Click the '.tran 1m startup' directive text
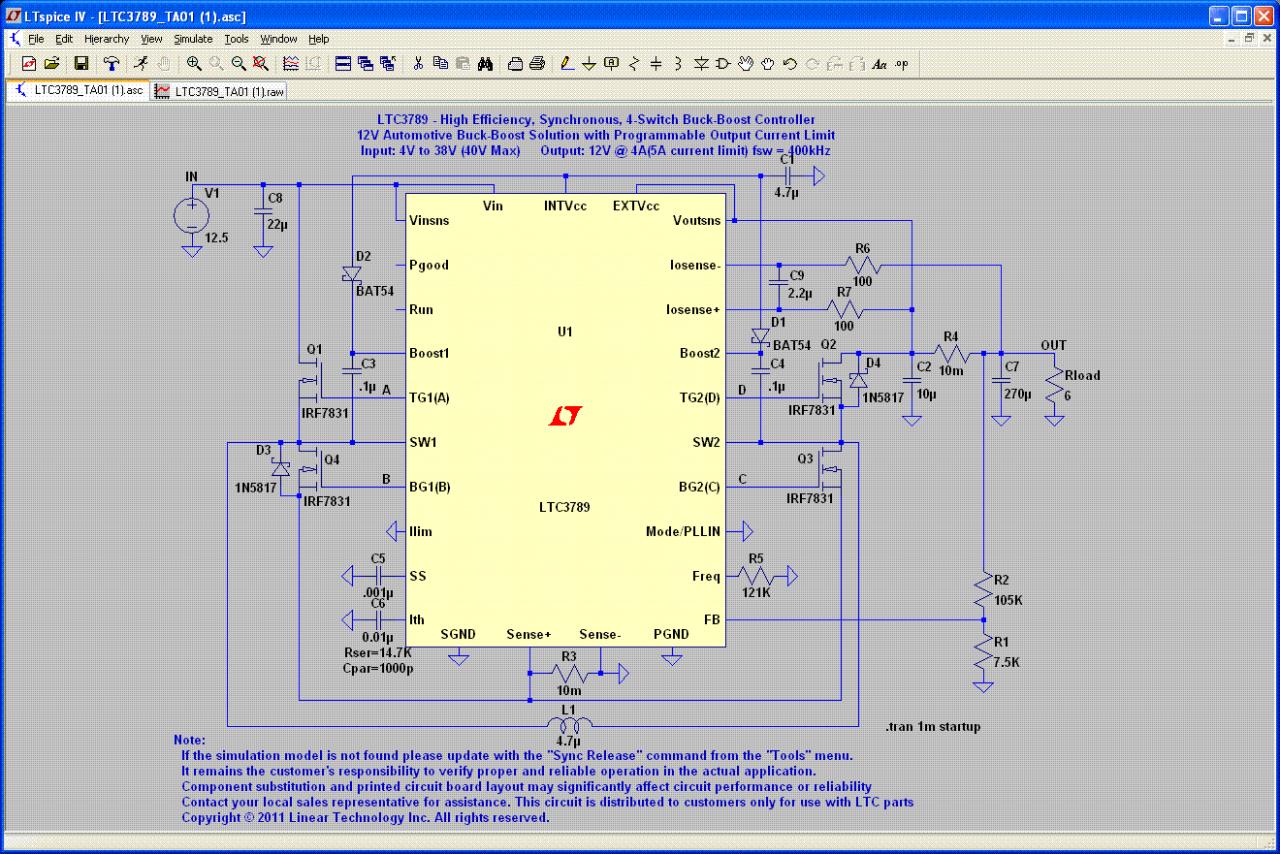Image resolution: width=1280 pixels, height=854 pixels. [x=932, y=727]
